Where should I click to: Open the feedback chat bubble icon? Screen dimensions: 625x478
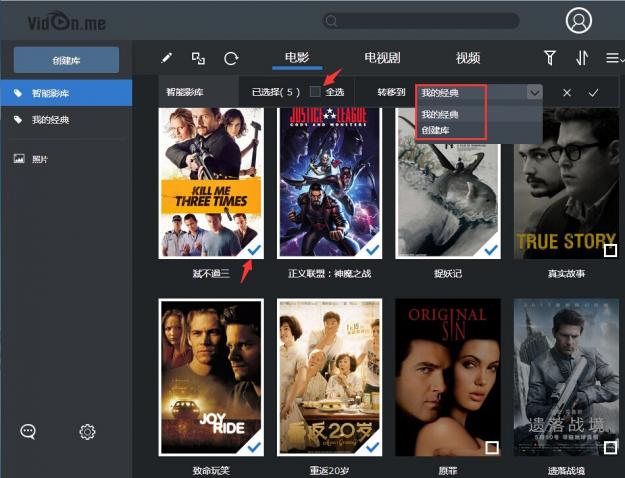[28, 431]
